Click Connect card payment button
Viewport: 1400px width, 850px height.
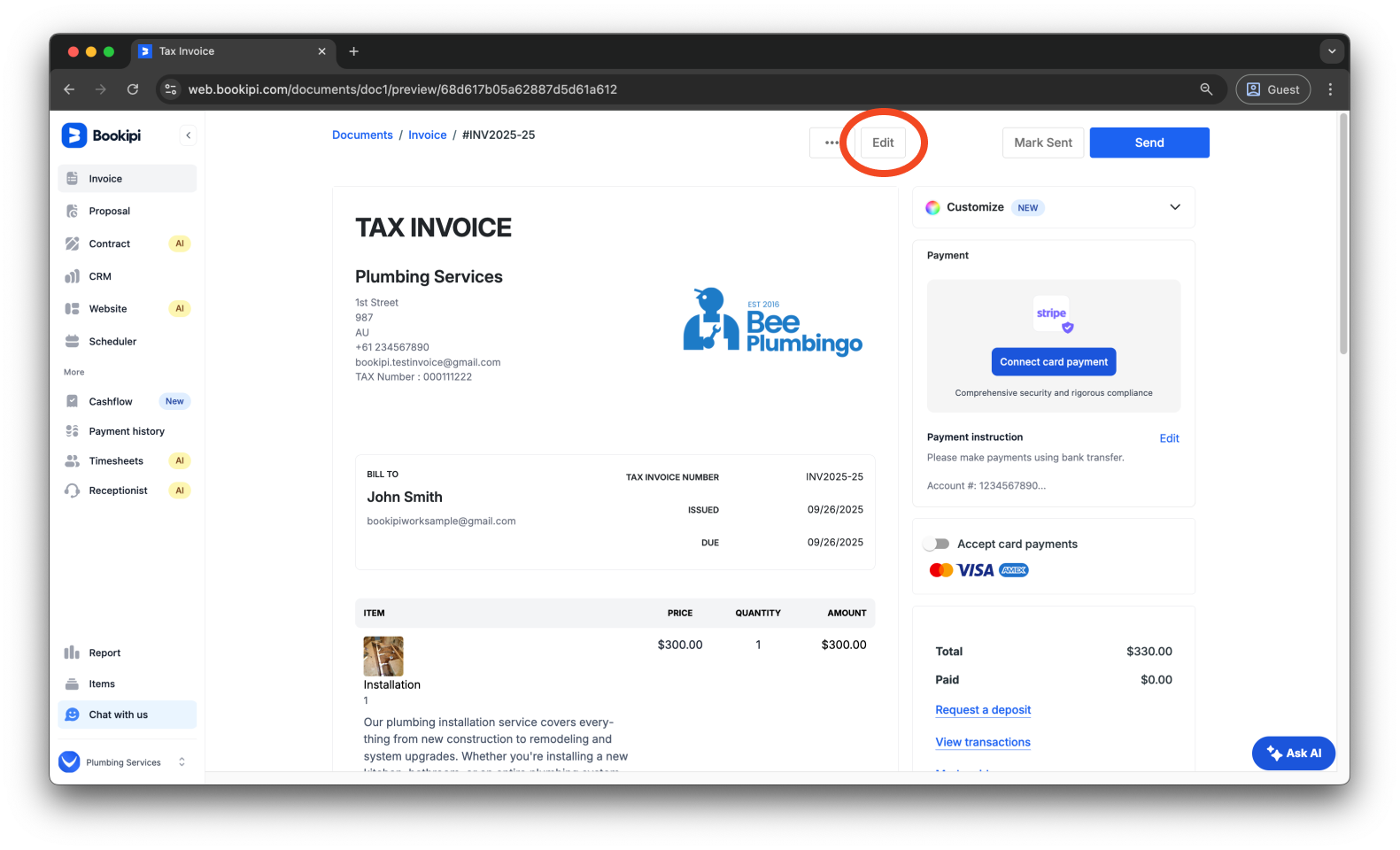pos(1054,362)
